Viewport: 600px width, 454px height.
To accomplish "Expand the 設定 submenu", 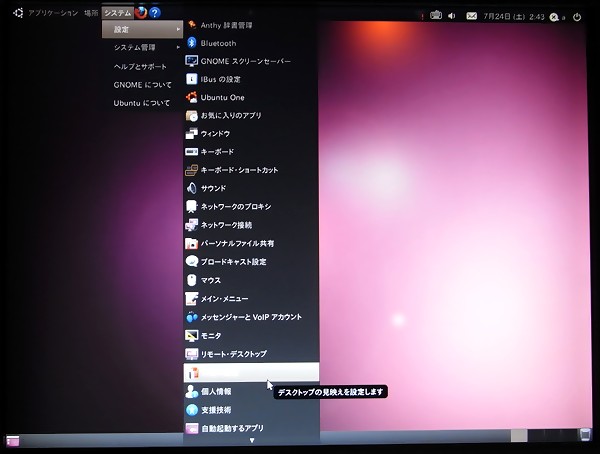I will click(x=142, y=29).
